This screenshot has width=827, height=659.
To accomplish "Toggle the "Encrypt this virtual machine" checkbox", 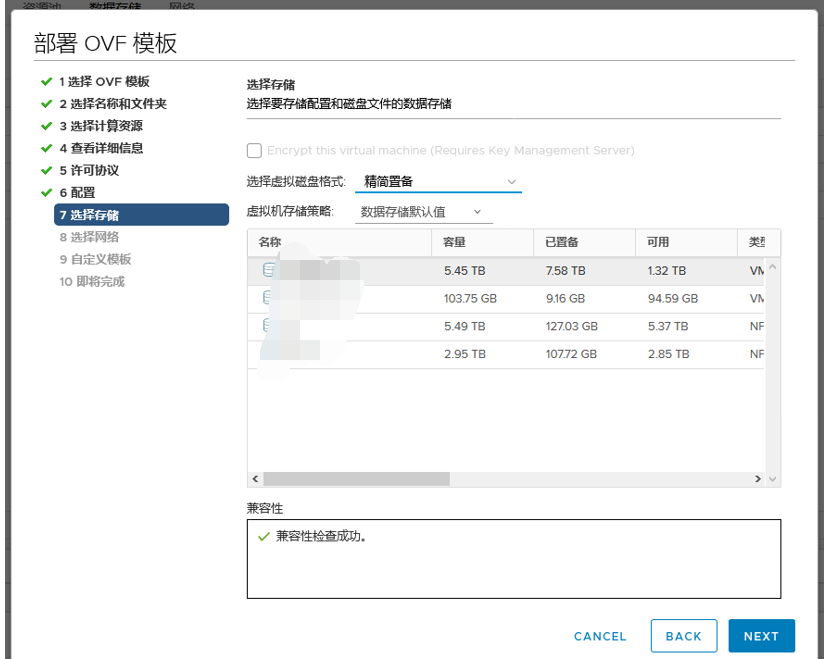I will [254, 150].
